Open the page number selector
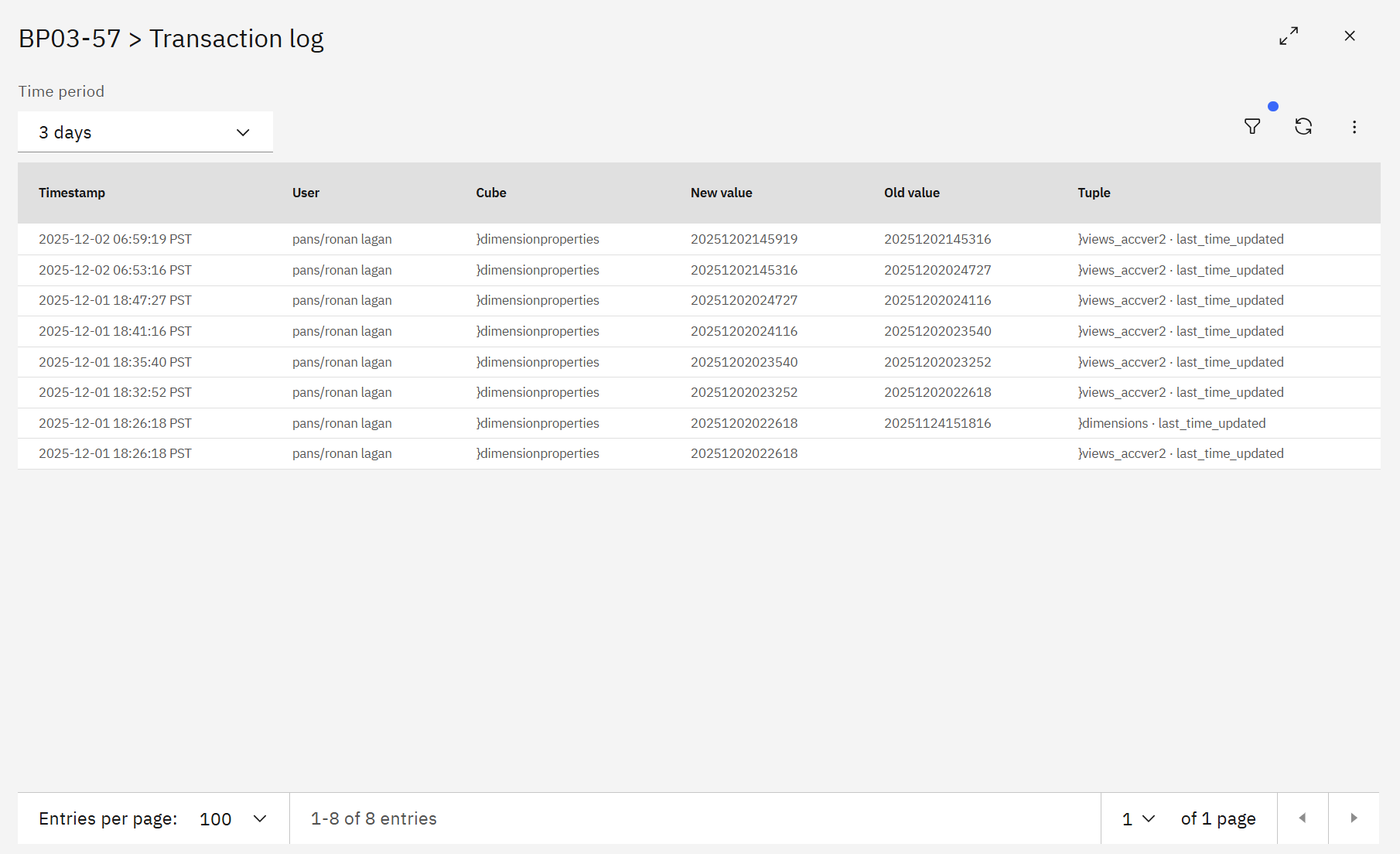Viewport: 1400px width, 854px height. (1135, 818)
